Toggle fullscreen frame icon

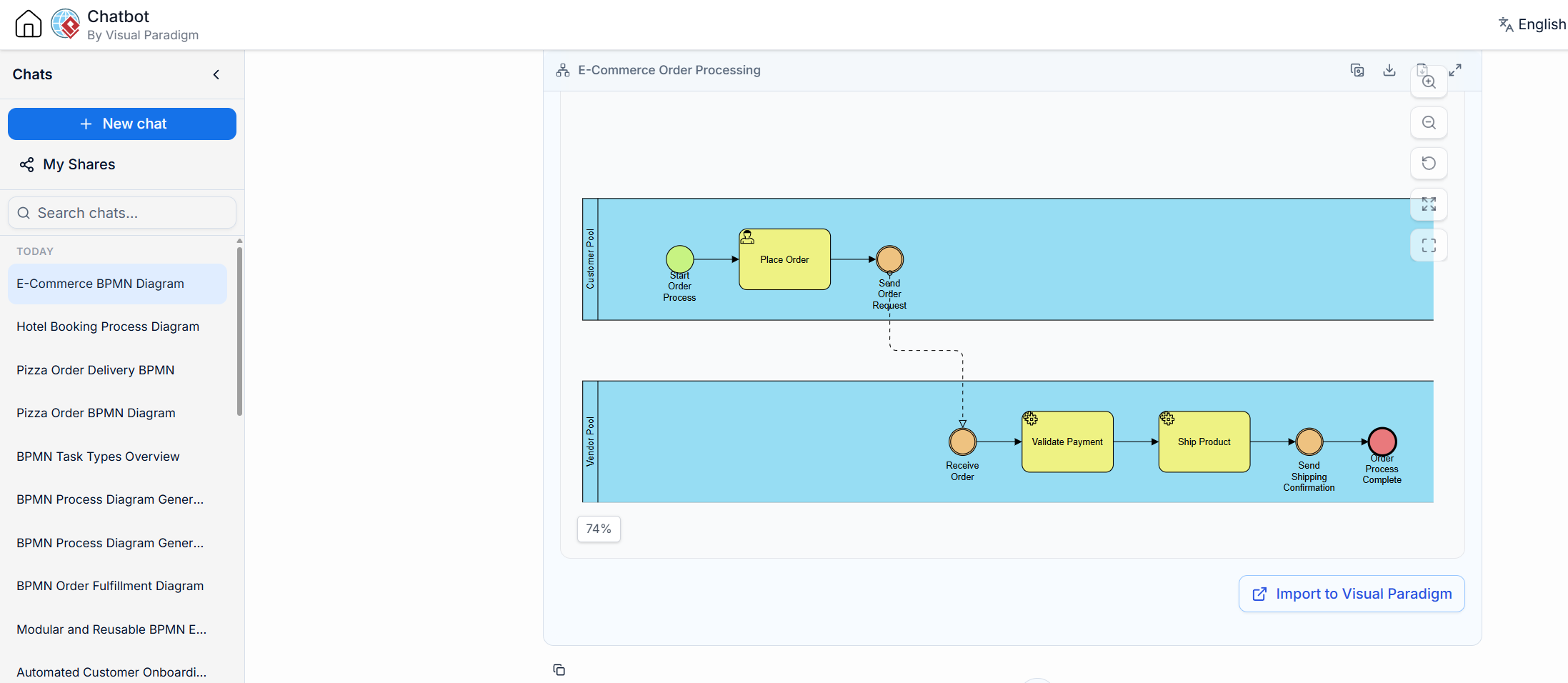click(1429, 245)
